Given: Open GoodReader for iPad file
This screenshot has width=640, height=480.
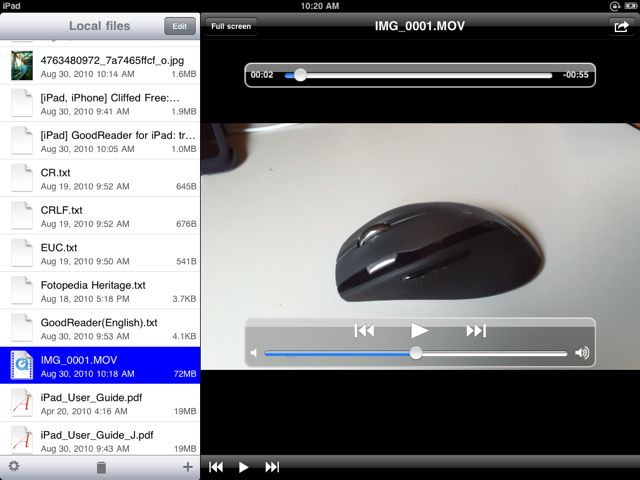Looking at the screenshot, I should pos(100,141).
